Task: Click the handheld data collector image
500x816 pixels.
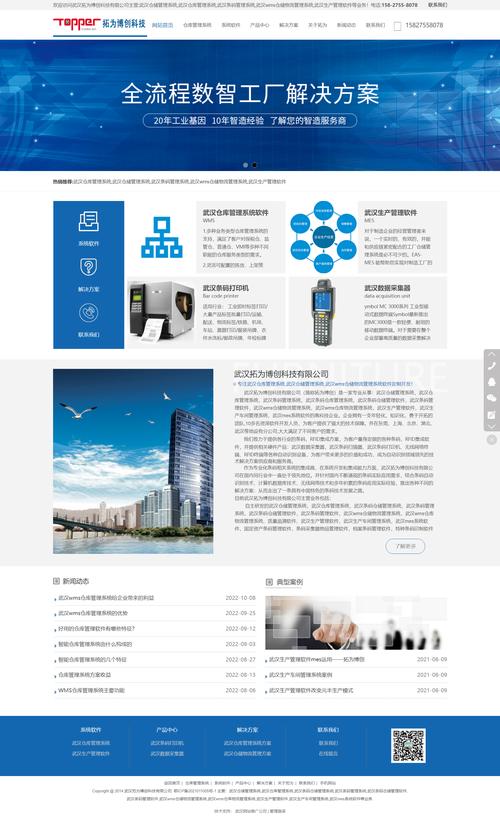Action: point(323,312)
